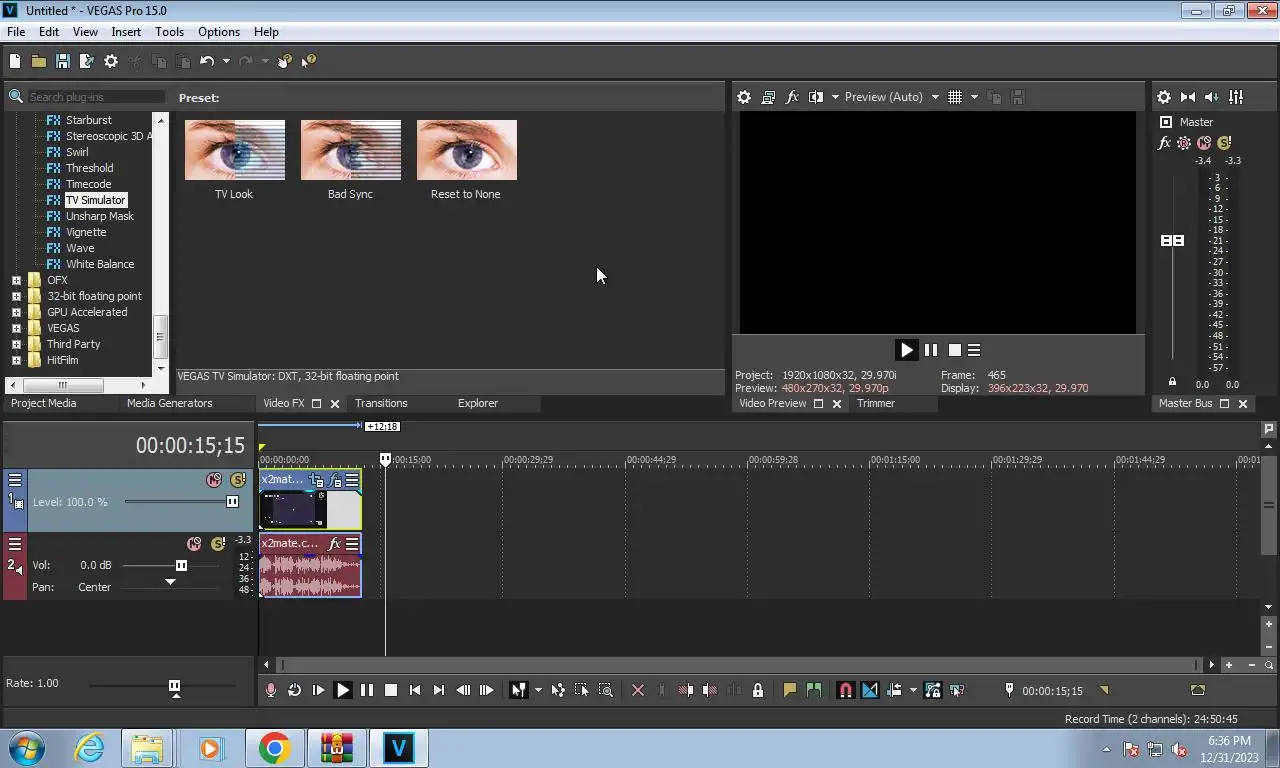Switch to Explorer tab
1280x768 pixels.
pos(478,403)
